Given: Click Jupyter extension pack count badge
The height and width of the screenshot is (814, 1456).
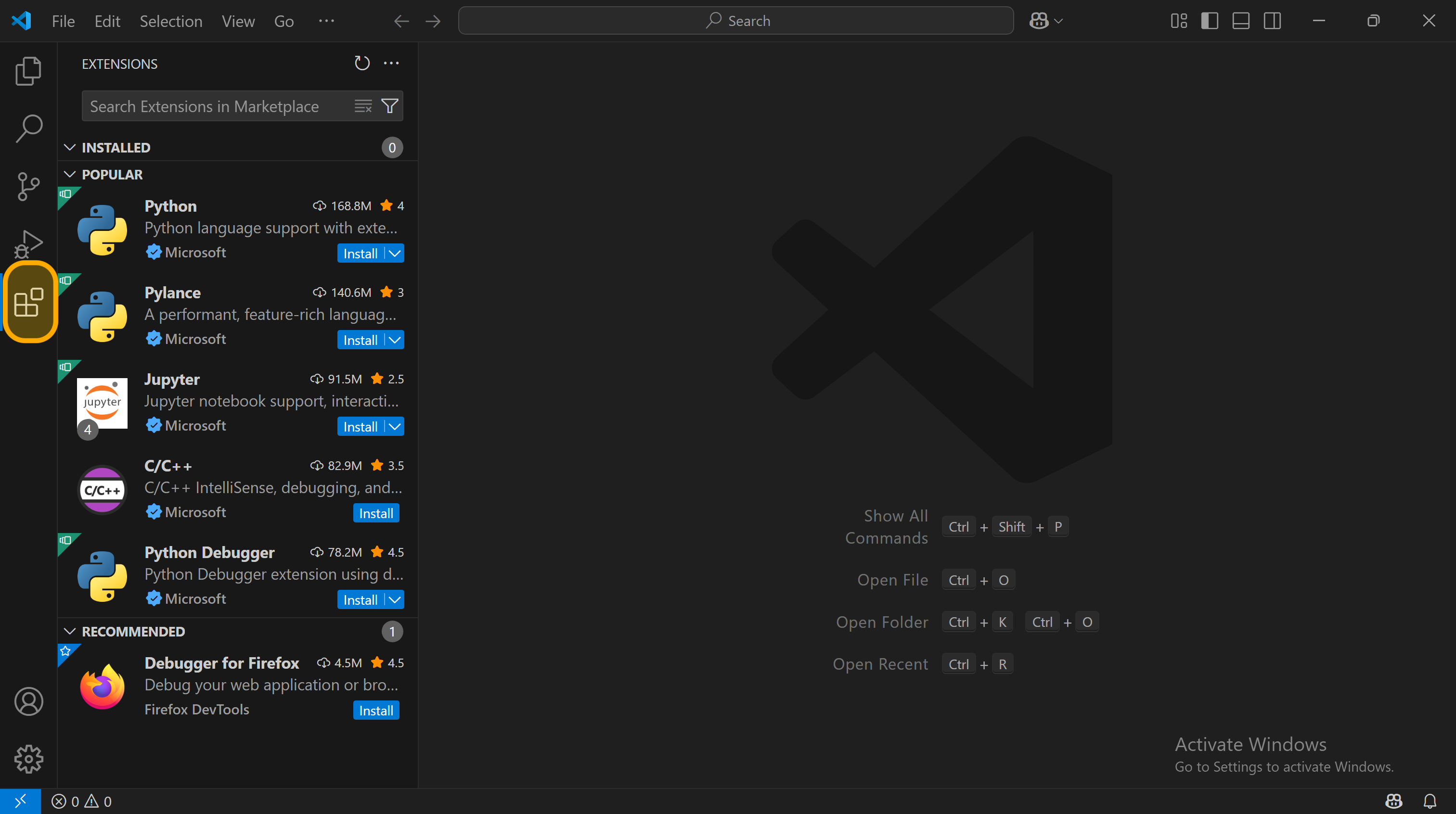Looking at the screenshot, I should (x=88, y=430).
